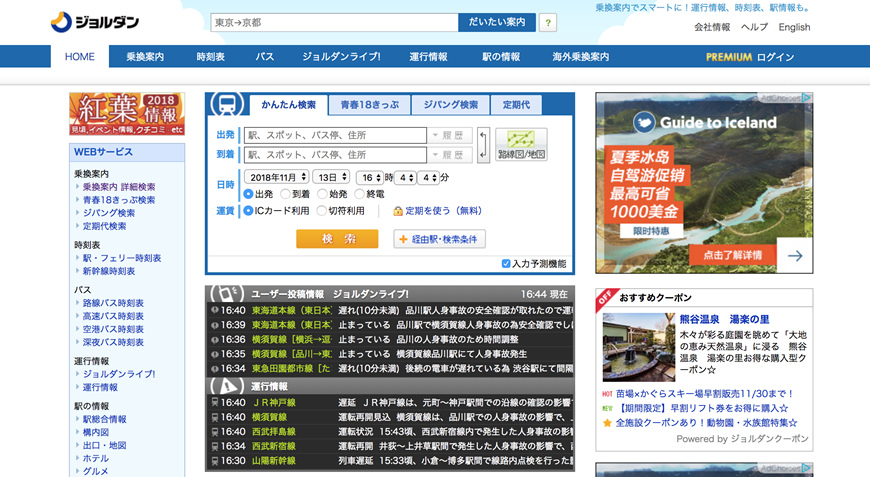
Task: Select the 出発 radio button
Action: click(x=248, y=194)
